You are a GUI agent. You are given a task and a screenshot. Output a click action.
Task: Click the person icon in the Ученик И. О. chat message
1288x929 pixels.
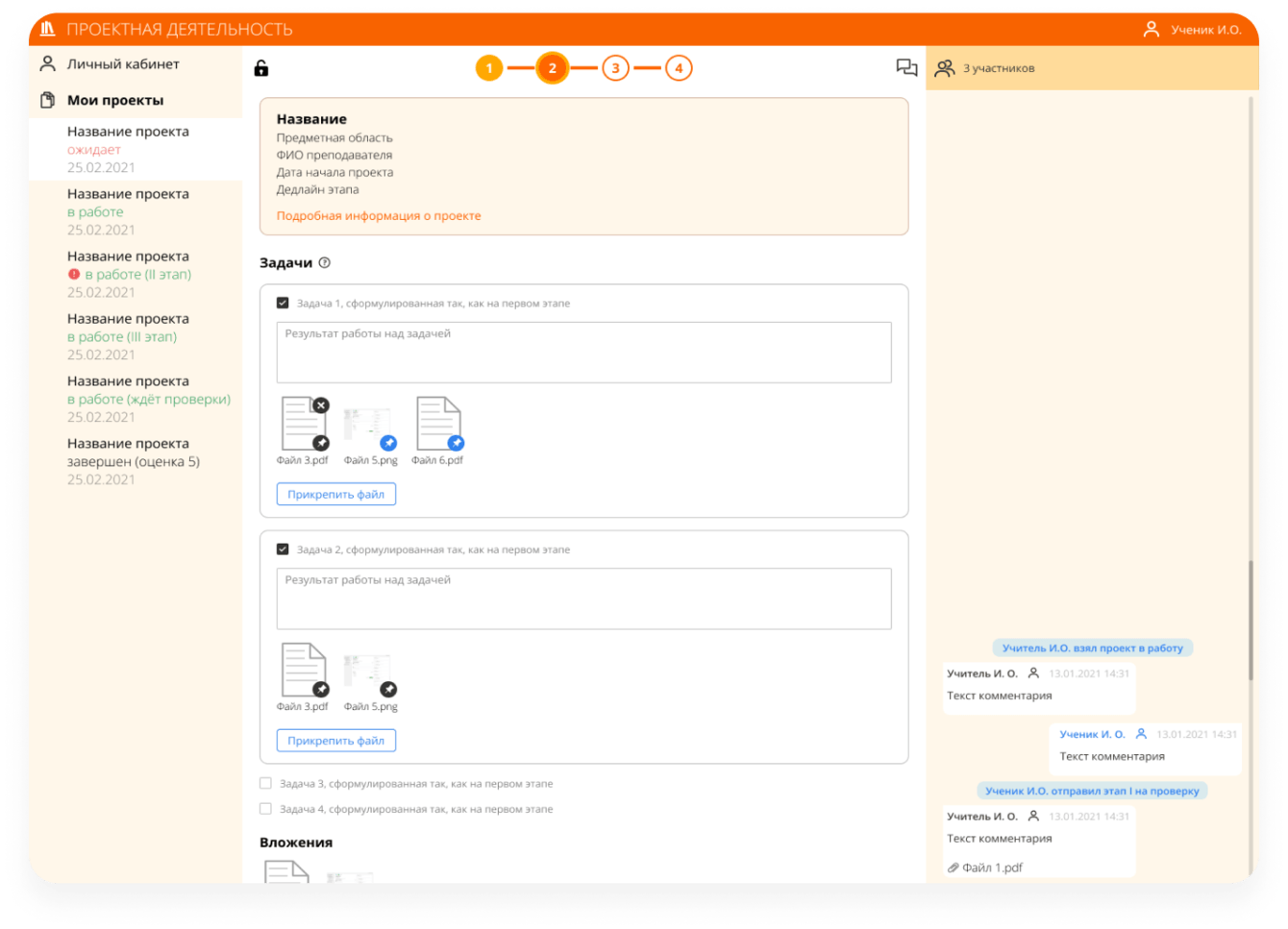(x=1141, y=734)
